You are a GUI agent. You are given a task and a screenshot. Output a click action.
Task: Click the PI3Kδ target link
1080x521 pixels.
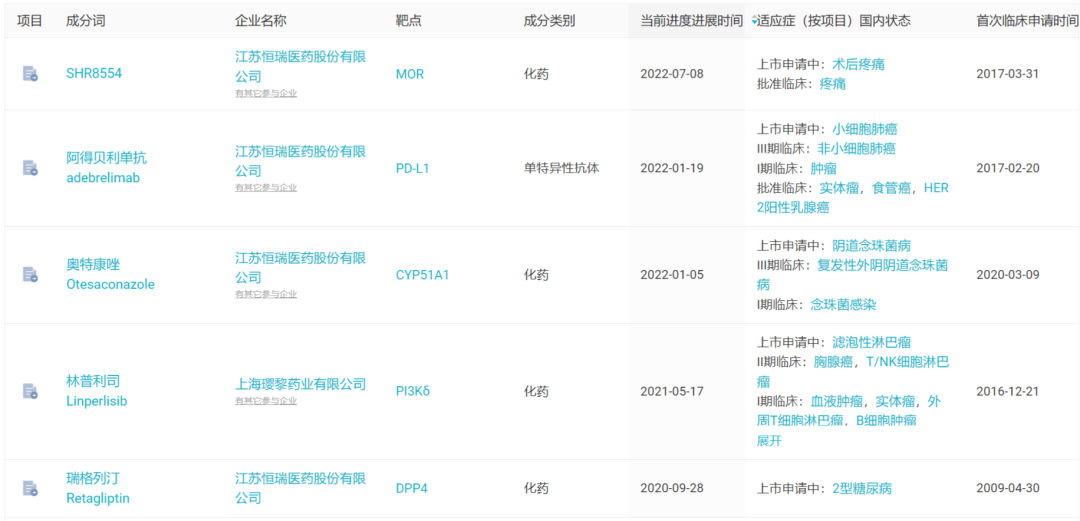pyautogui.click(x=413, y=391)
